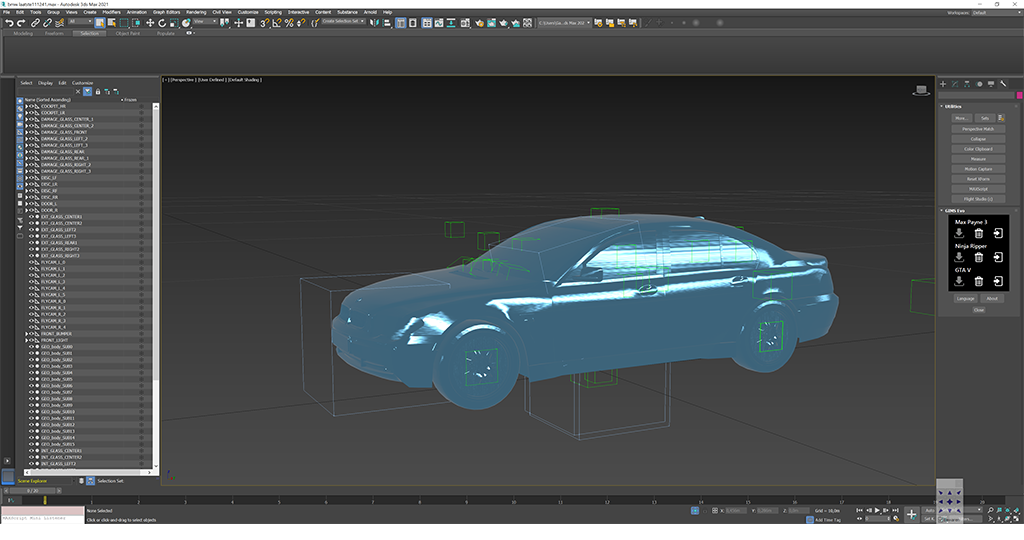Screen dimensions: 1024x540
Task: Click the Max Payne 3 import icon
Action: tap(959, 233)
